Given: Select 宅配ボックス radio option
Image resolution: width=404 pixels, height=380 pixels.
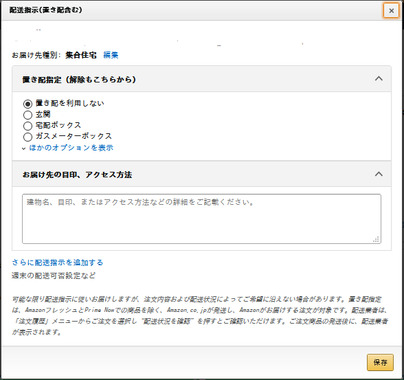Looking at the screenshot, I should [28, 126].
